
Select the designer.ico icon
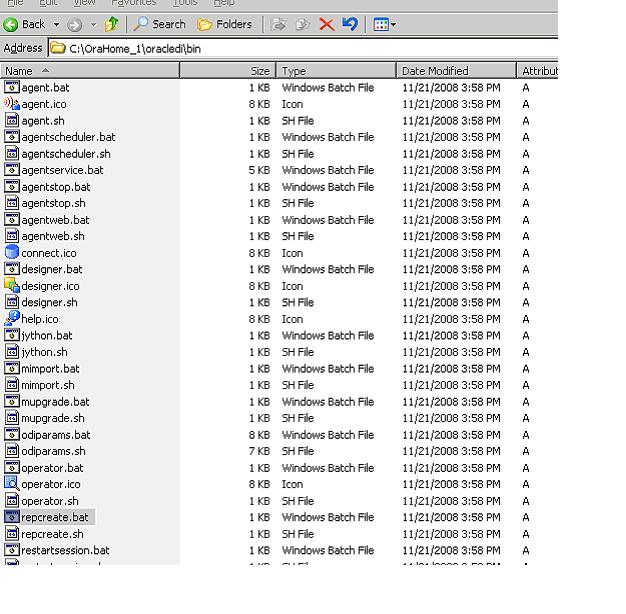(12, 285)
